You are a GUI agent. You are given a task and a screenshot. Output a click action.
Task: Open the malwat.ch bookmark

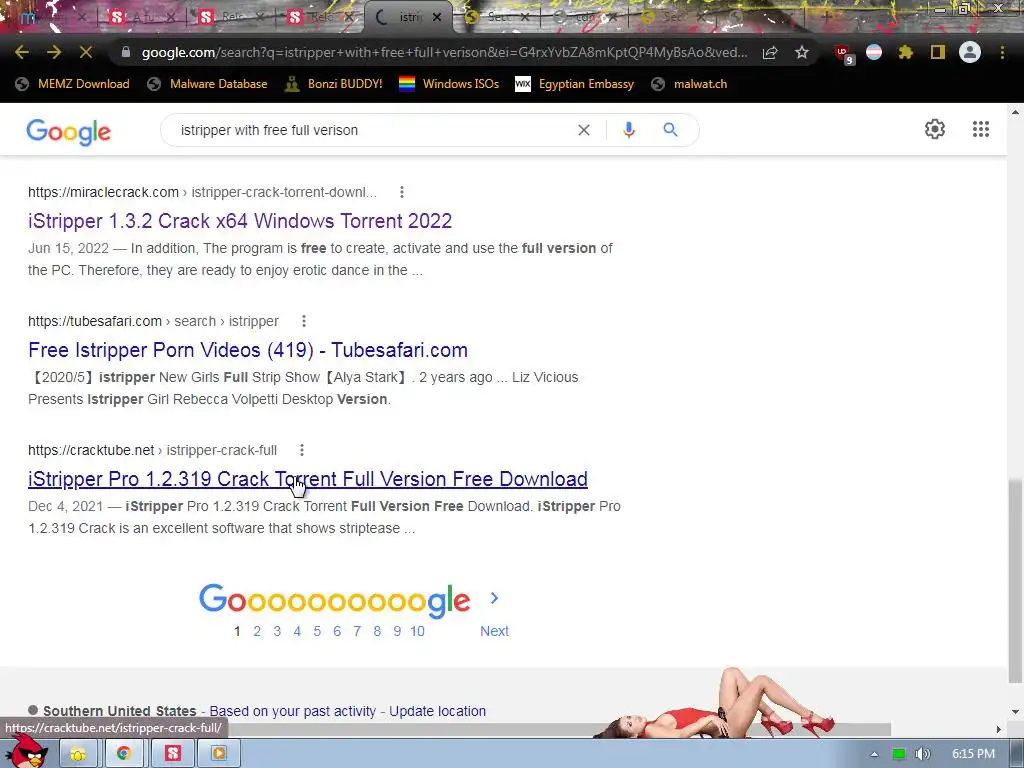pyautogui.click(x=689, y=84)
